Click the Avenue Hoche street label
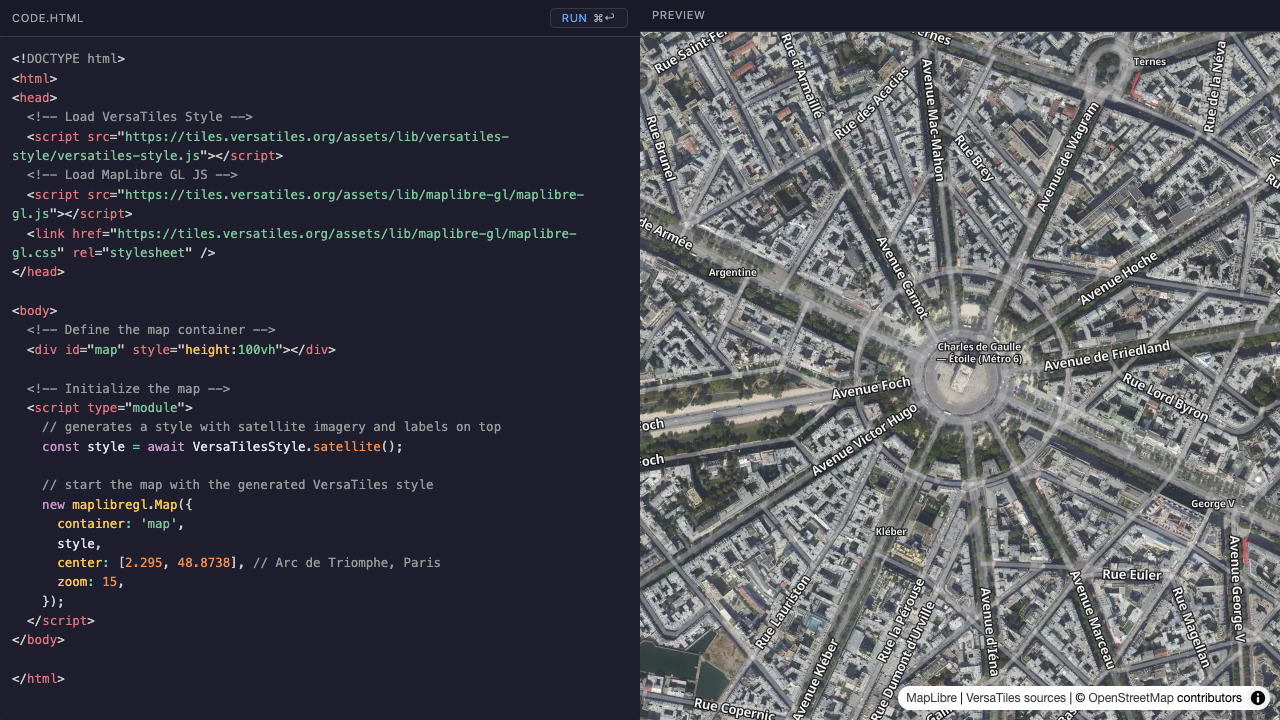This screenshot has height=720, width=1280. [1118, 278]
